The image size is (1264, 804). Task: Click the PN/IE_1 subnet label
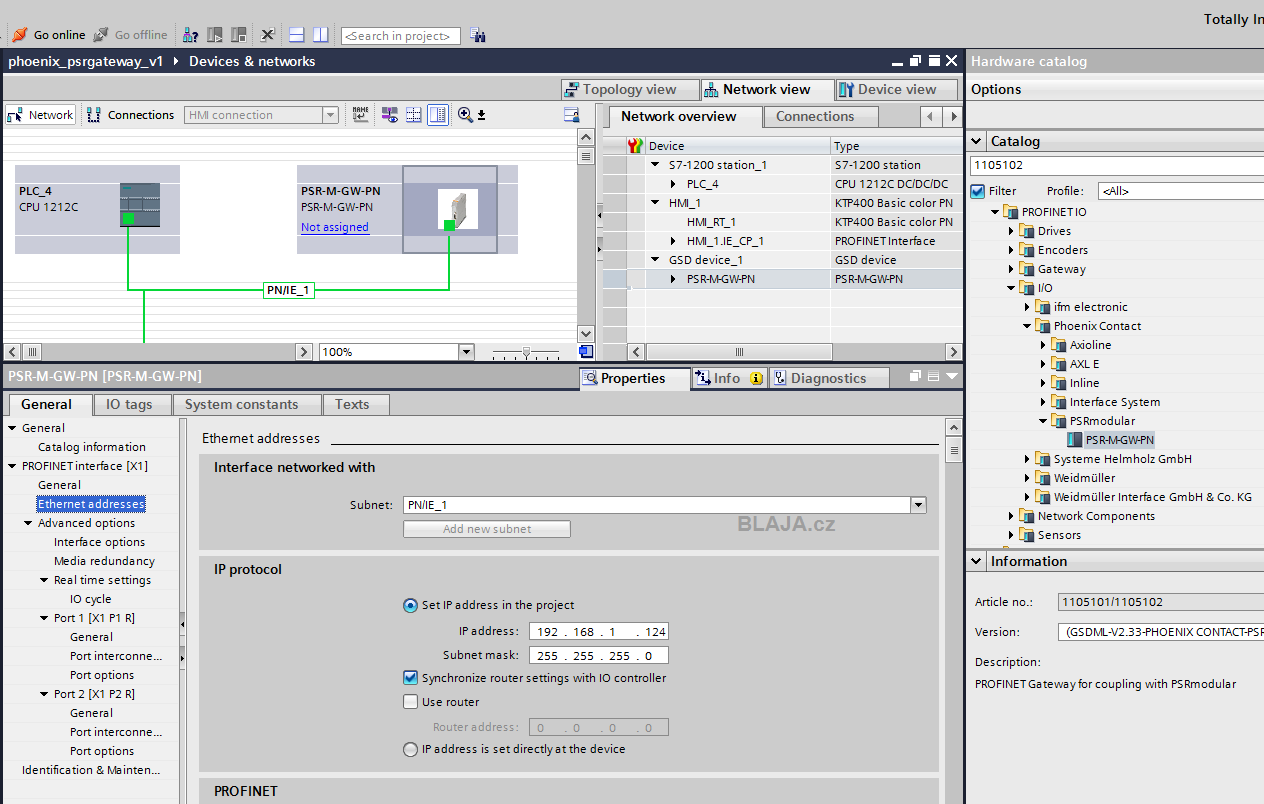tap(289, 290)
